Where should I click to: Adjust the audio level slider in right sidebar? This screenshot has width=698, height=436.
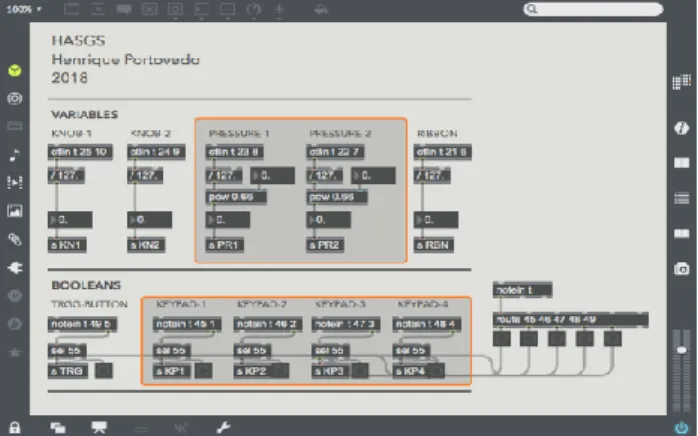click(x=682, y=350)
